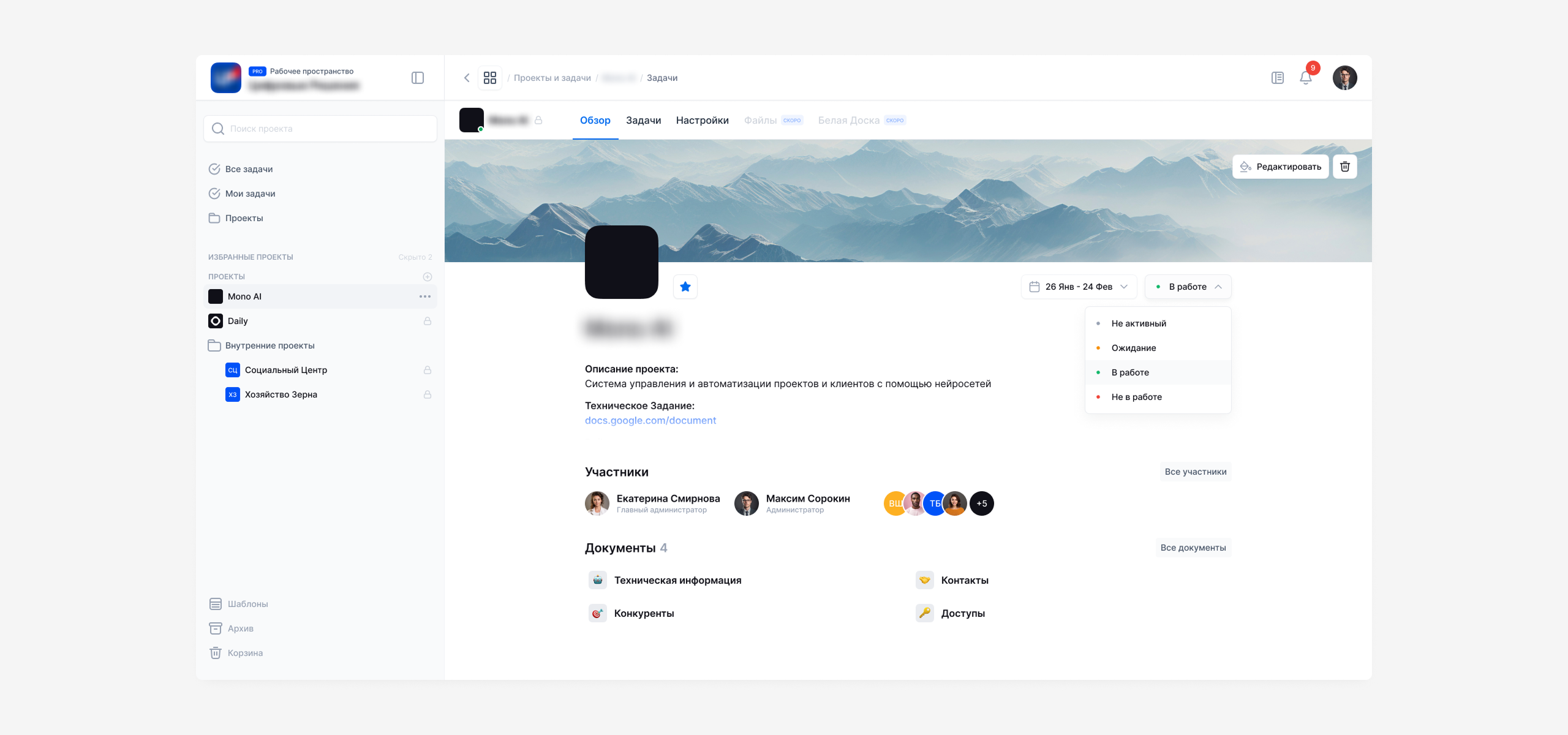Choose "Не в работе" status option
Viewport: 1568px width, 735px height.
[x=1136, y=397]
